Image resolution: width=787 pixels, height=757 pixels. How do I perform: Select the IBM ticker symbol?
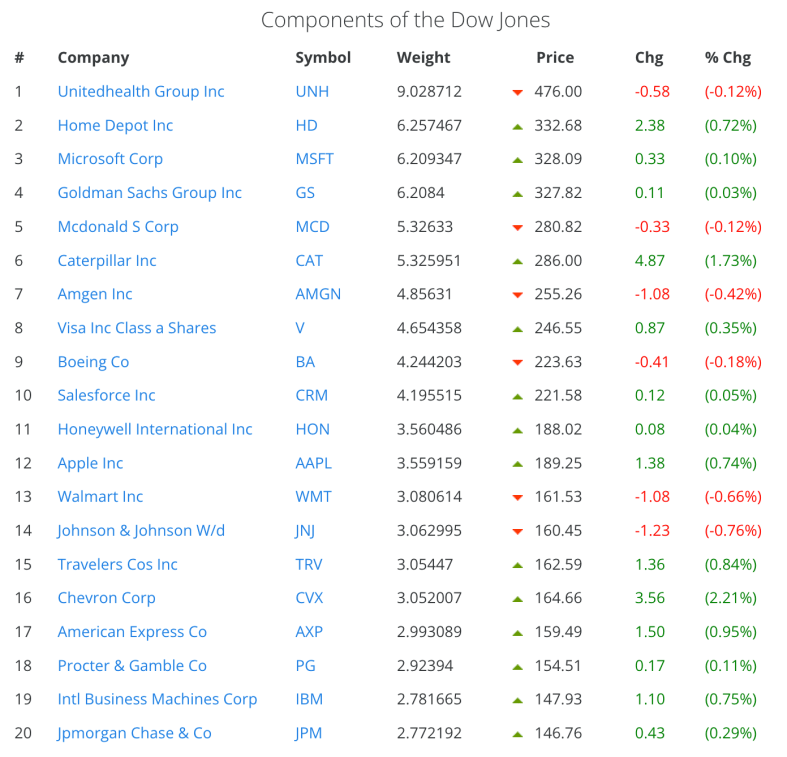309,699
